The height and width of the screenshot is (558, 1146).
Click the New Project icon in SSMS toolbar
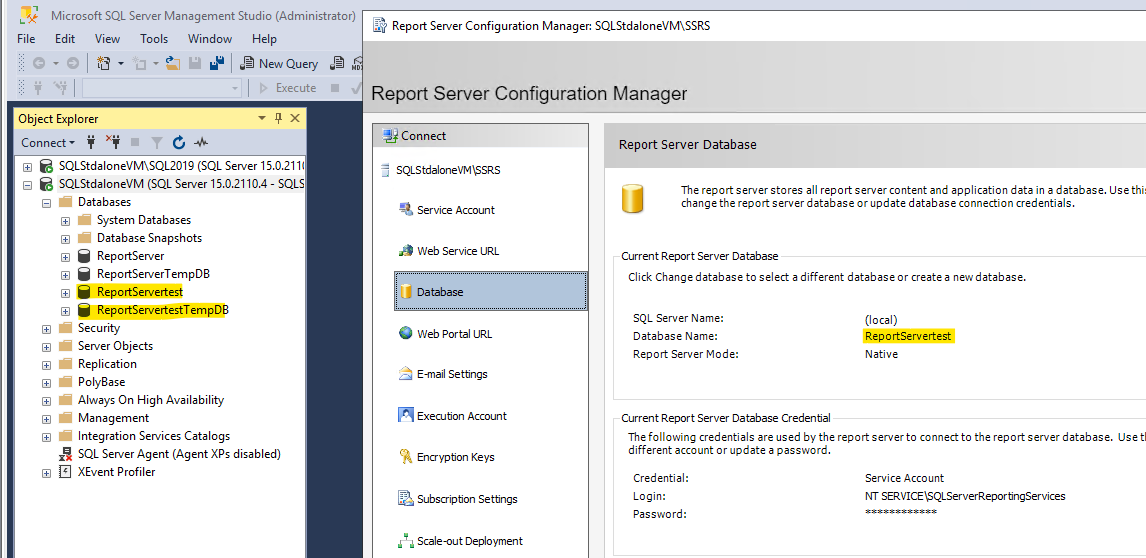point(104,64)
